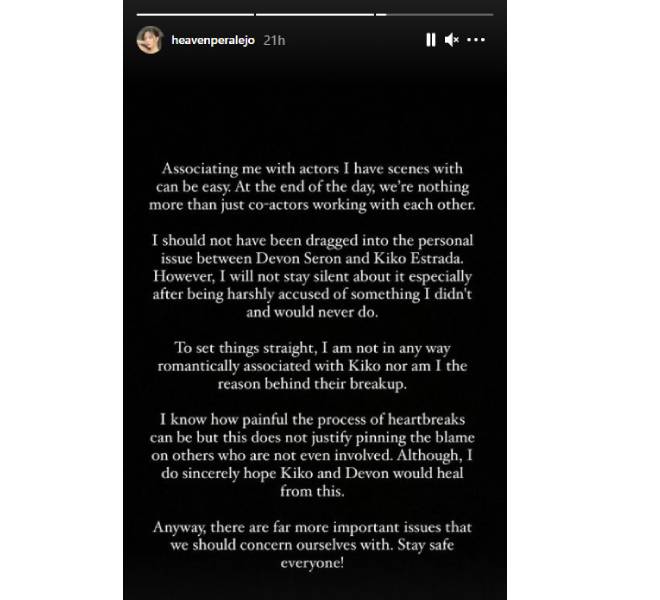Click the closing line "Stay safe everyone!"
This screenshot has width=660, height=600.
(367, 554)
